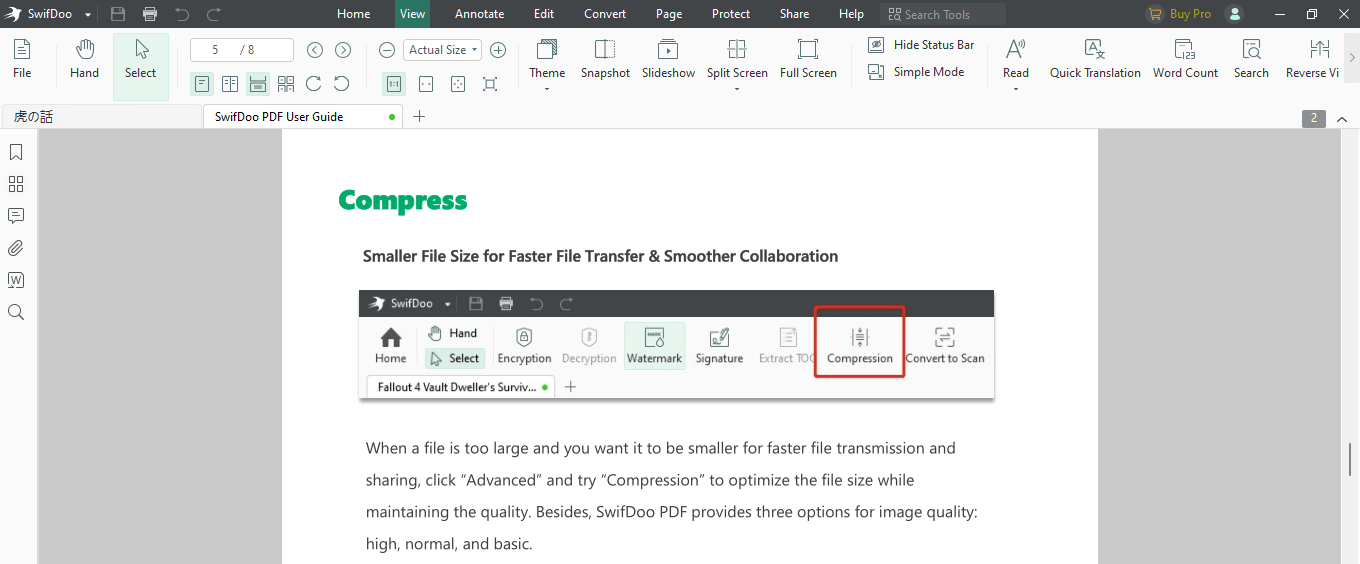Open the View ribbon tab
1360x564 pixels.
click(x=412, y=14)
